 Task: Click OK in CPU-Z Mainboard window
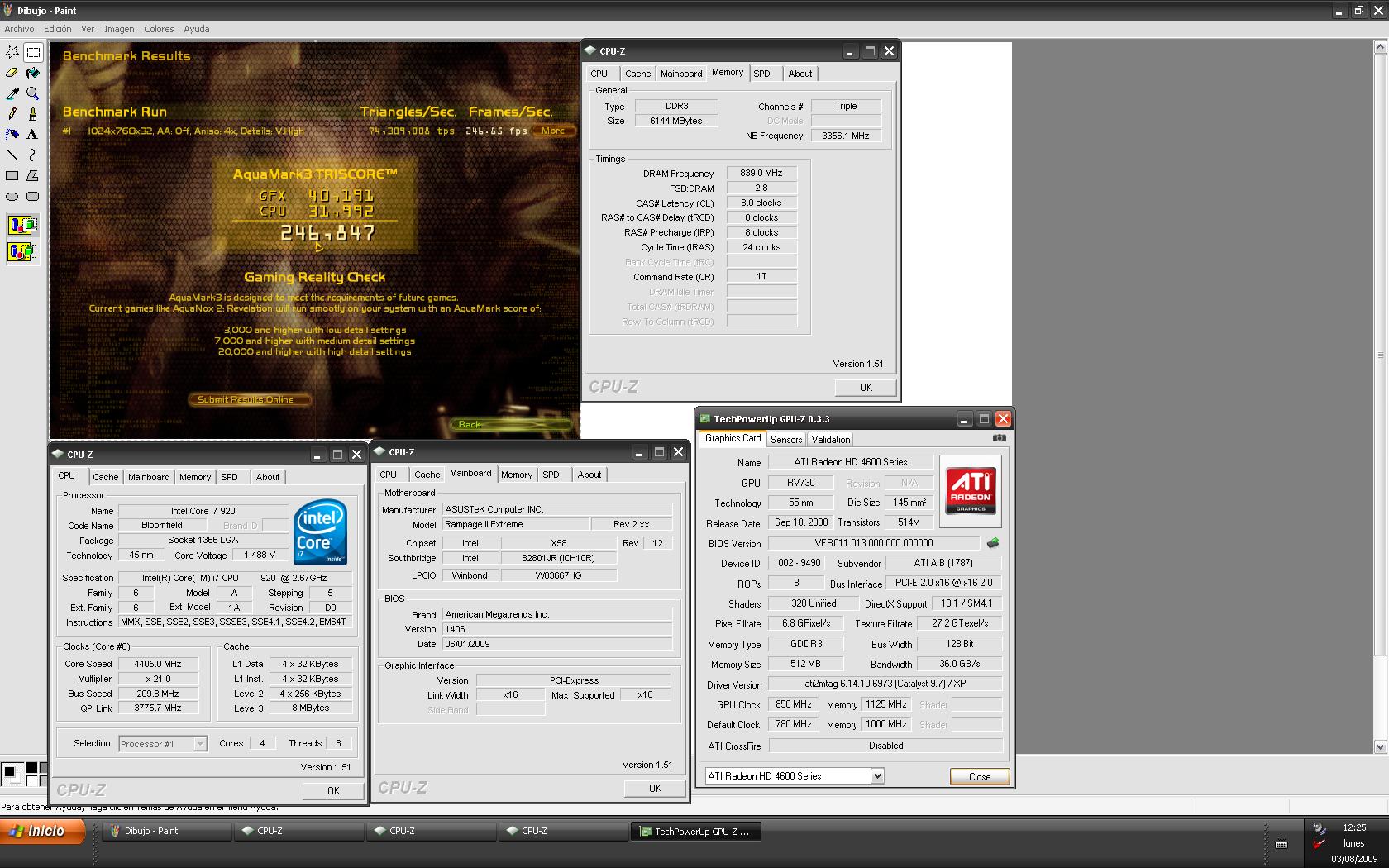(655, 788)
